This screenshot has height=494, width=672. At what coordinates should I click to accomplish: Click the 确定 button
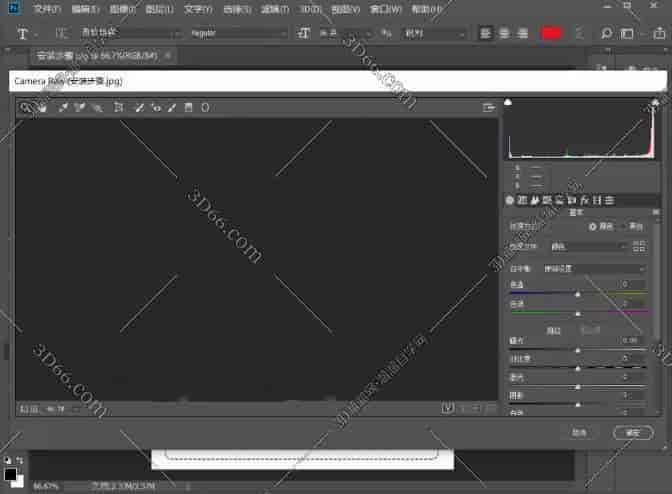(x=632, y=433)
